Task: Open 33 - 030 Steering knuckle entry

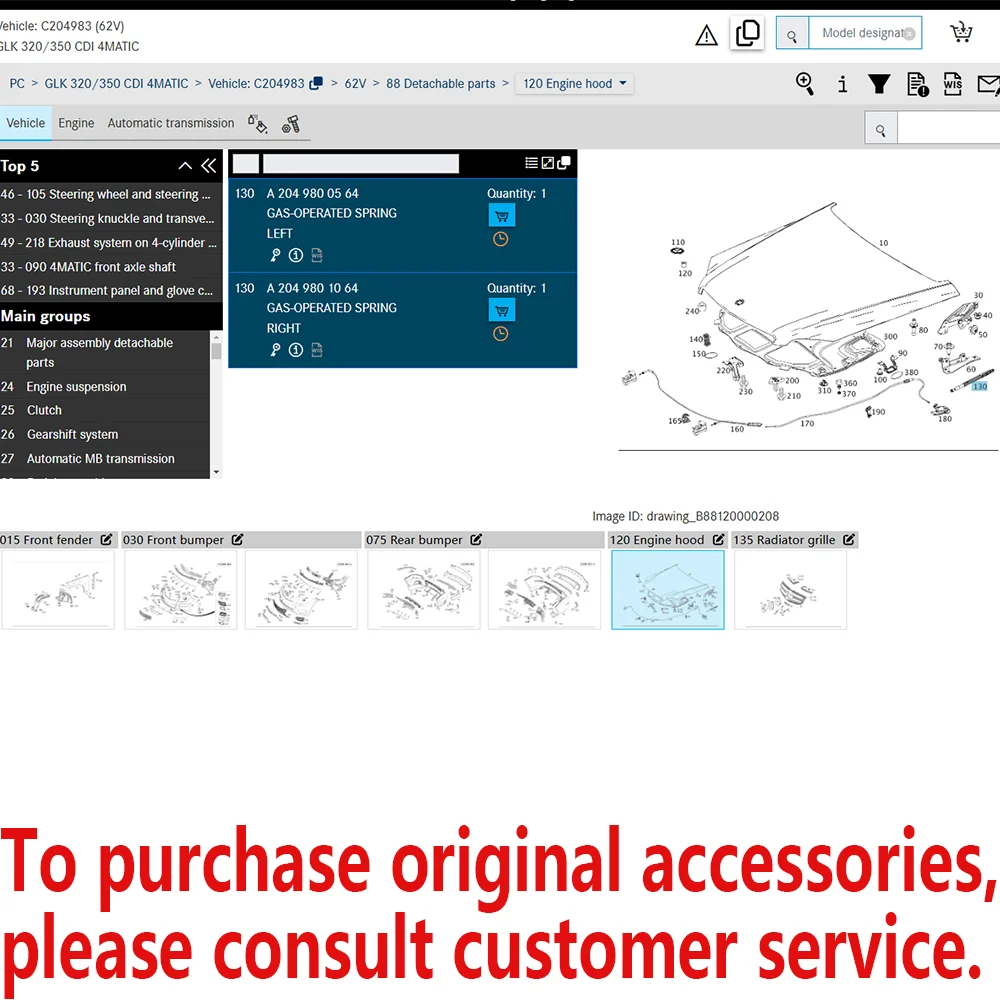Action: 108,218
